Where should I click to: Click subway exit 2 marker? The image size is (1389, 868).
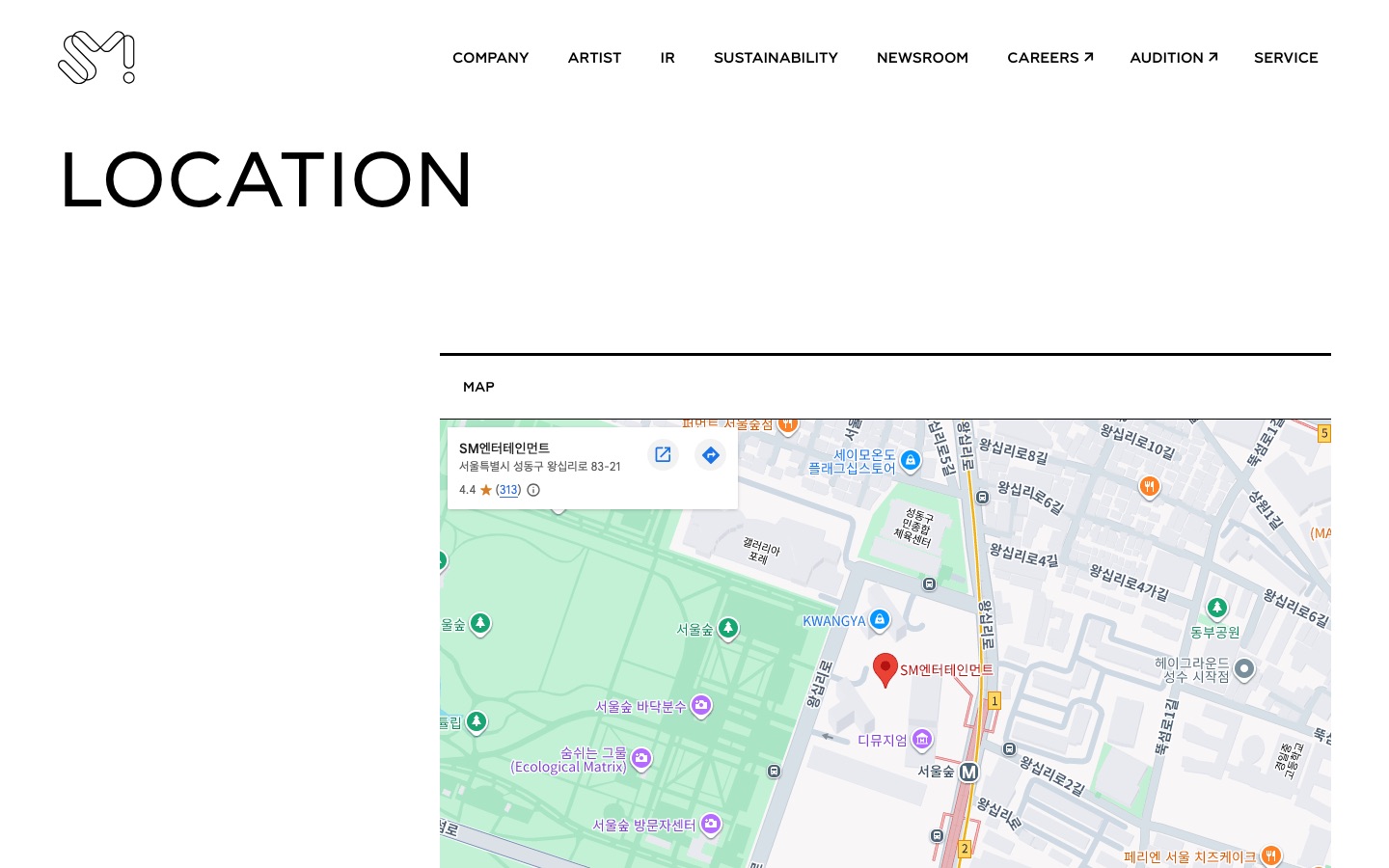[964, 850]
